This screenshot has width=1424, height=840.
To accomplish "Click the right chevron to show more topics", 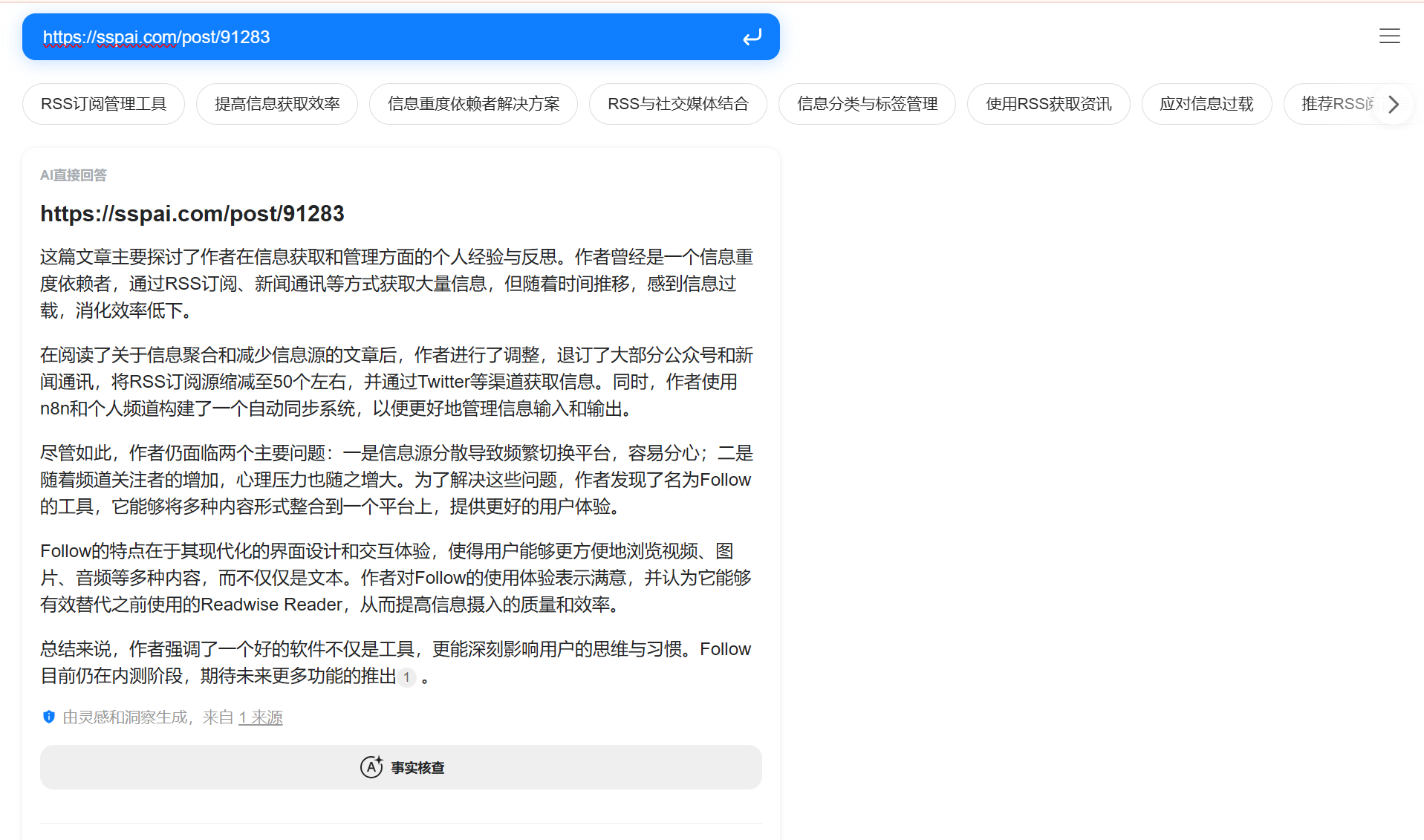I will click(1394, 104).
